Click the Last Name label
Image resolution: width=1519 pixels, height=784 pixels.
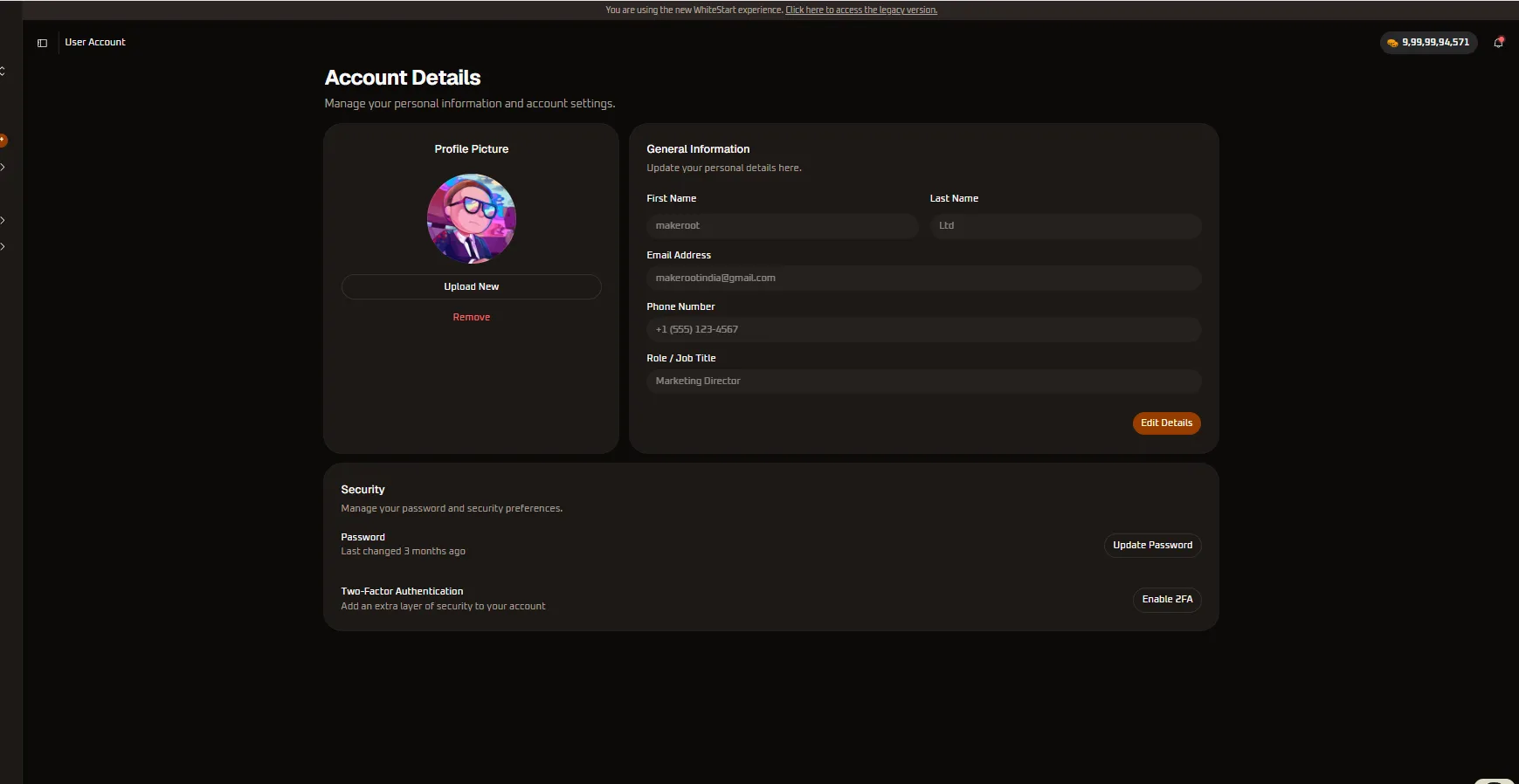coord(954,199)
